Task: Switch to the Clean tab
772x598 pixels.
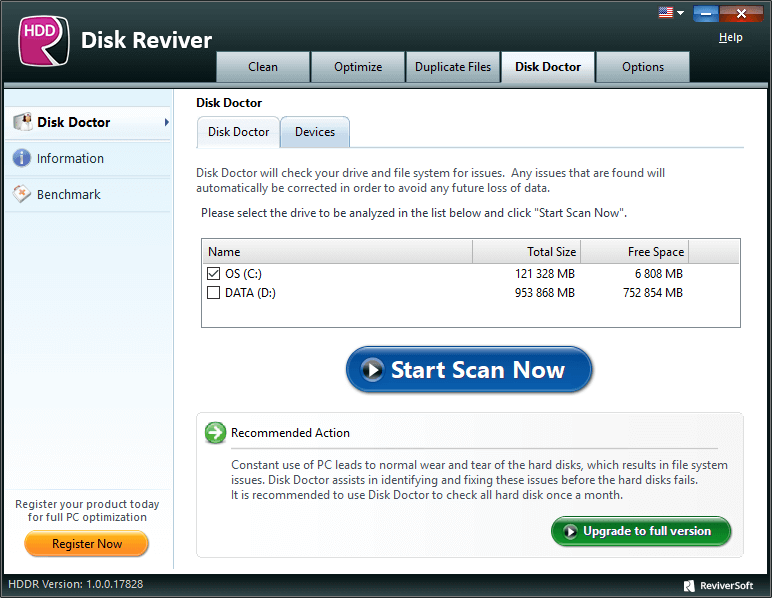Action: pos(263,67)
